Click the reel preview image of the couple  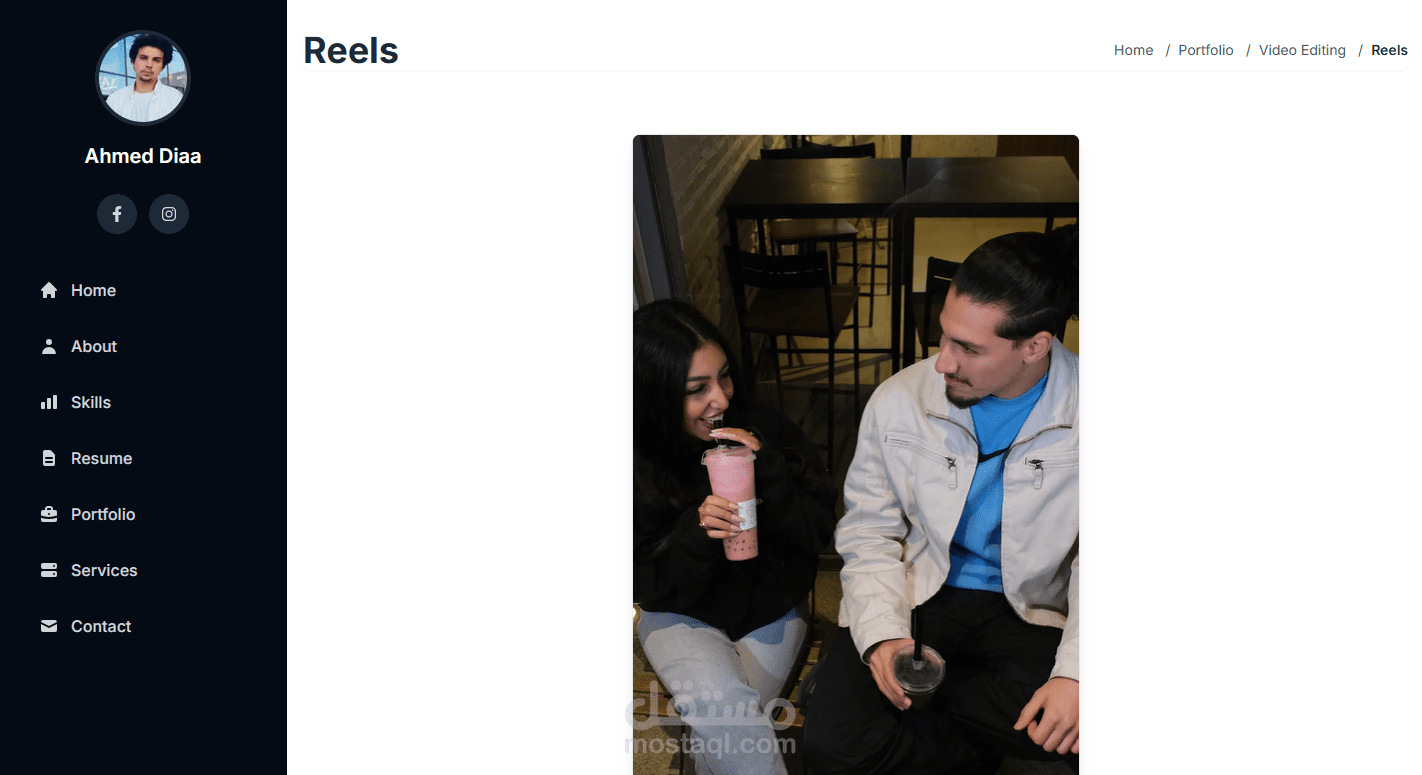(x=856, y=455)
